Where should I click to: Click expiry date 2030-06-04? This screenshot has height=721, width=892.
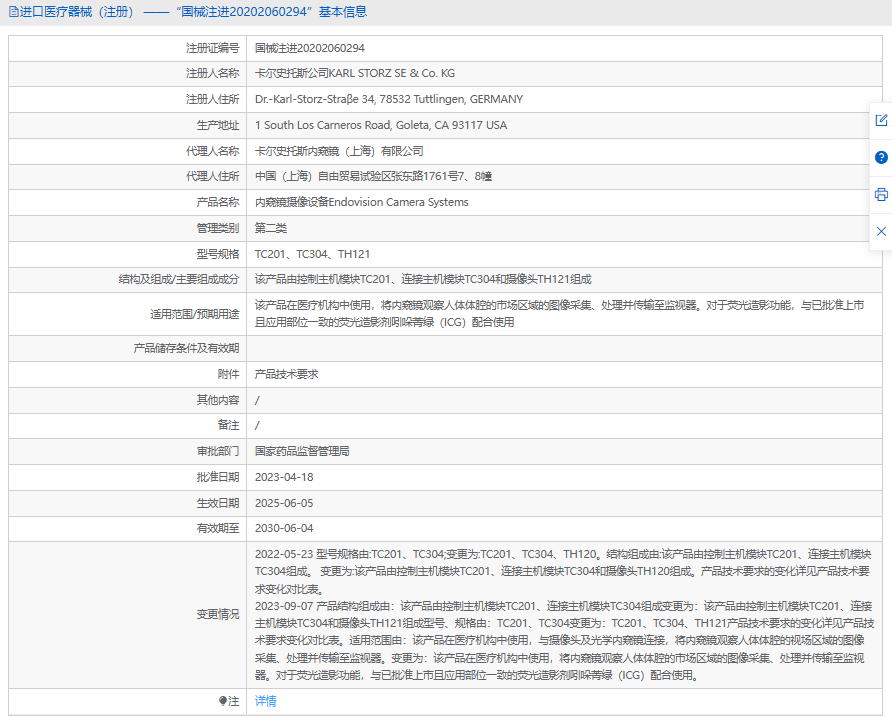click(284, 529)
